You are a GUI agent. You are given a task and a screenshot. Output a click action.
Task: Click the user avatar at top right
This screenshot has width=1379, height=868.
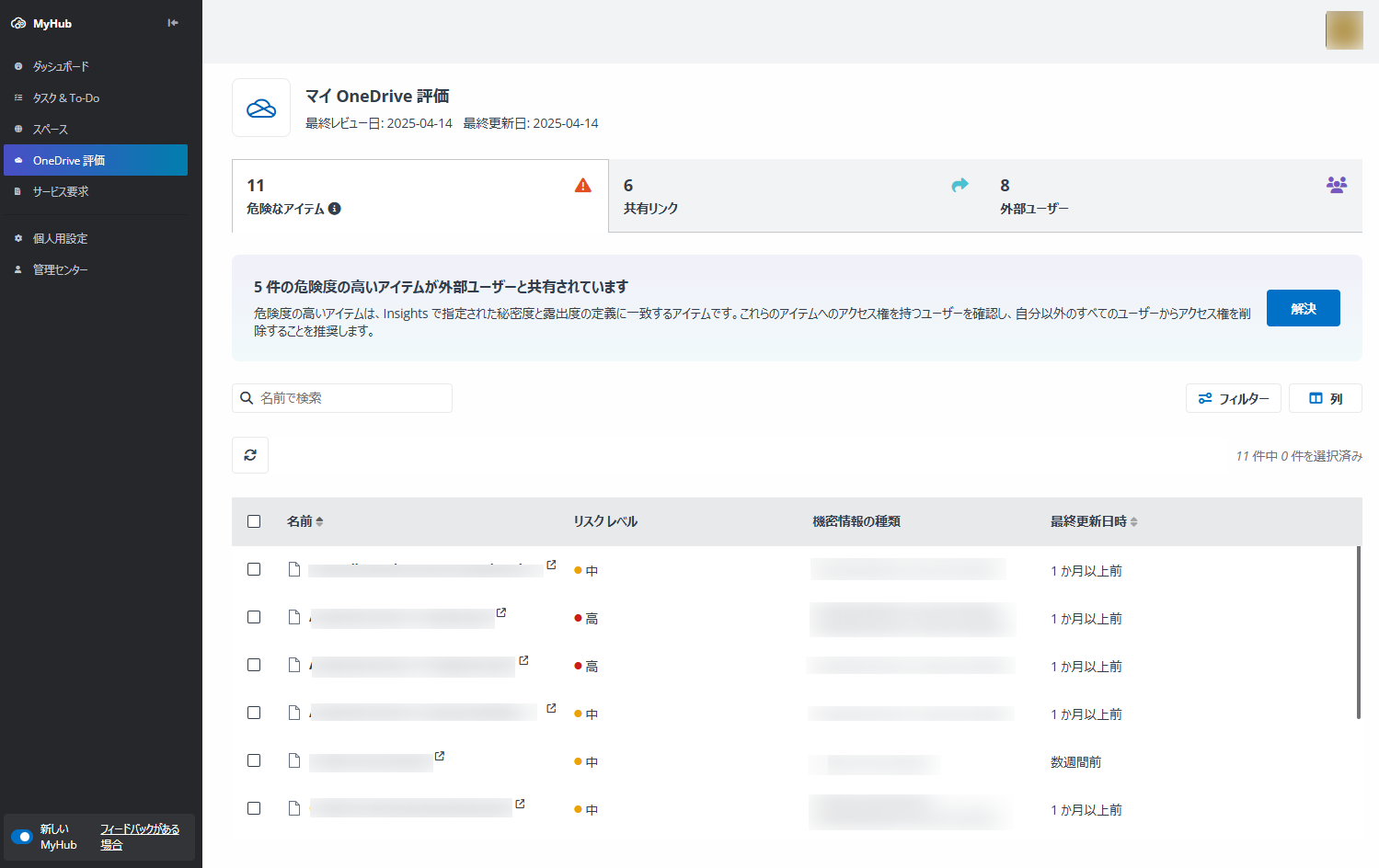point(1343,30)
